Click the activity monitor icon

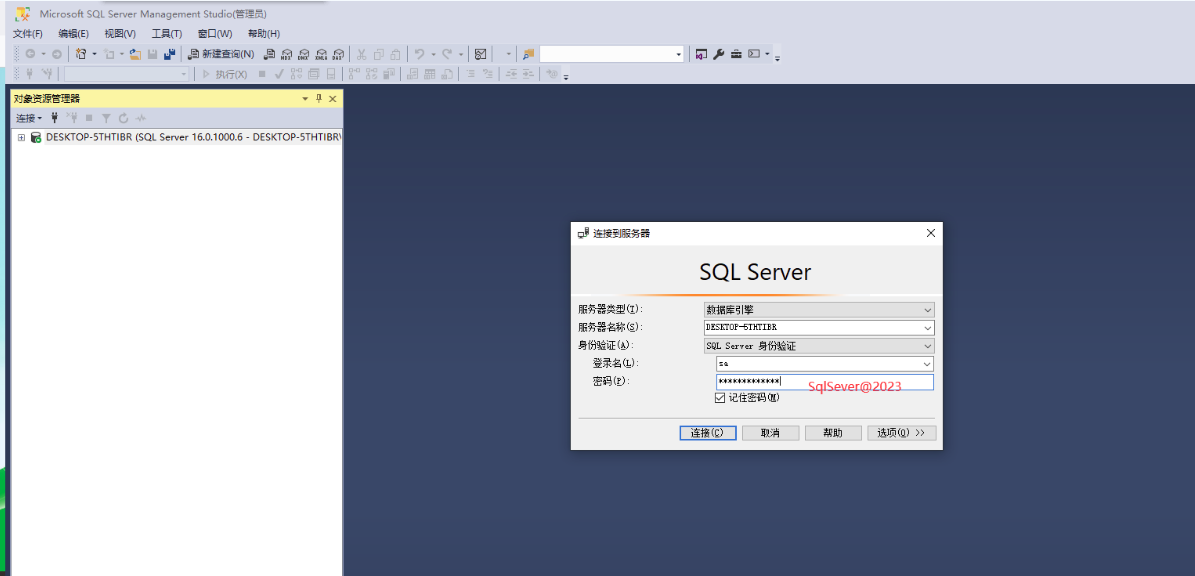coord(480,54)
